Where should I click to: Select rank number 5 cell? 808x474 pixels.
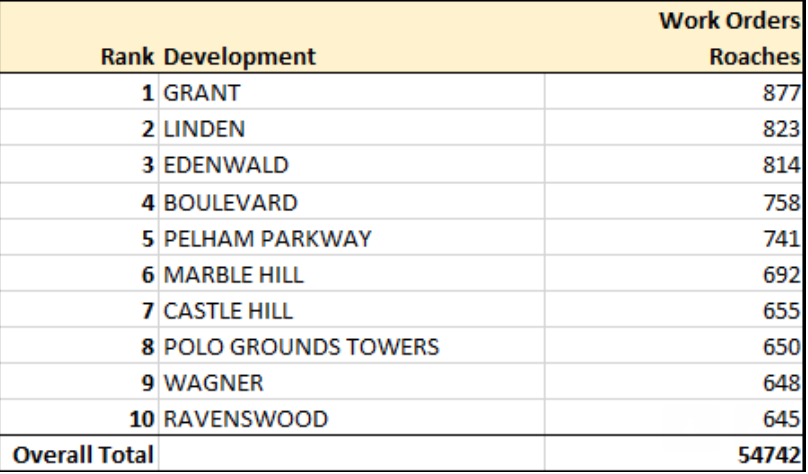(79, 238)
